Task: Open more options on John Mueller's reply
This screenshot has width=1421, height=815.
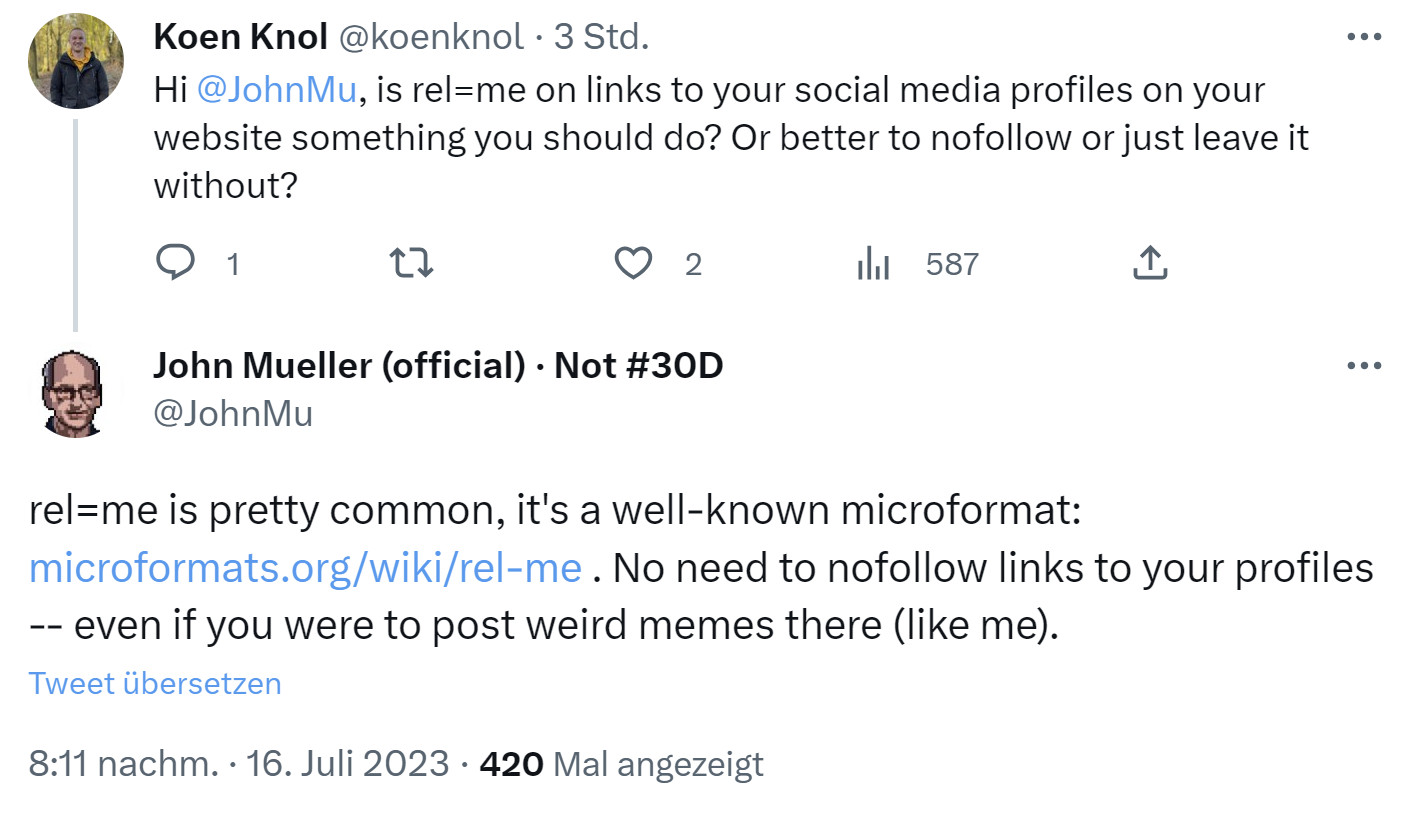Action: [x=1363, y=366]
